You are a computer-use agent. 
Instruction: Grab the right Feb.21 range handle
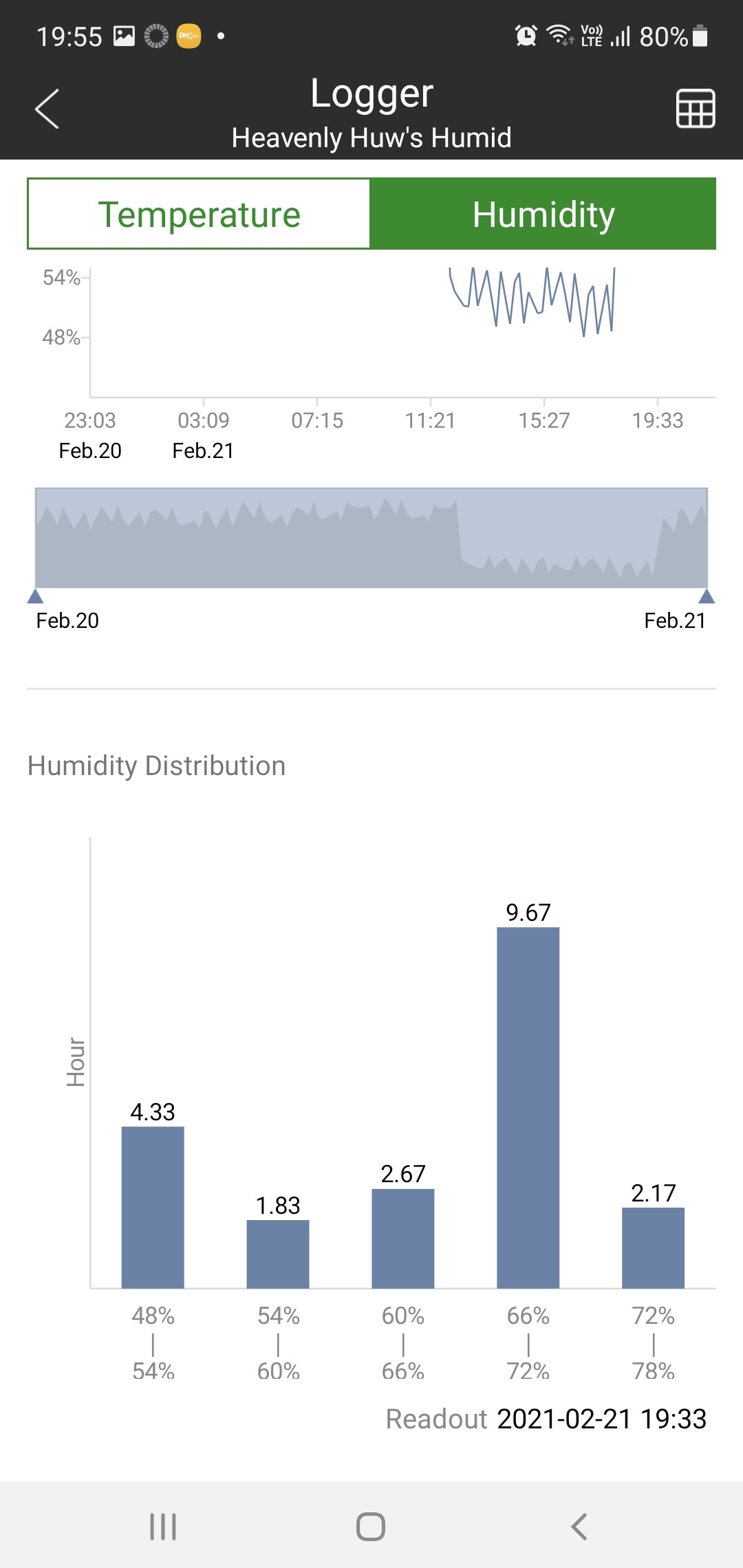(707, 596)
